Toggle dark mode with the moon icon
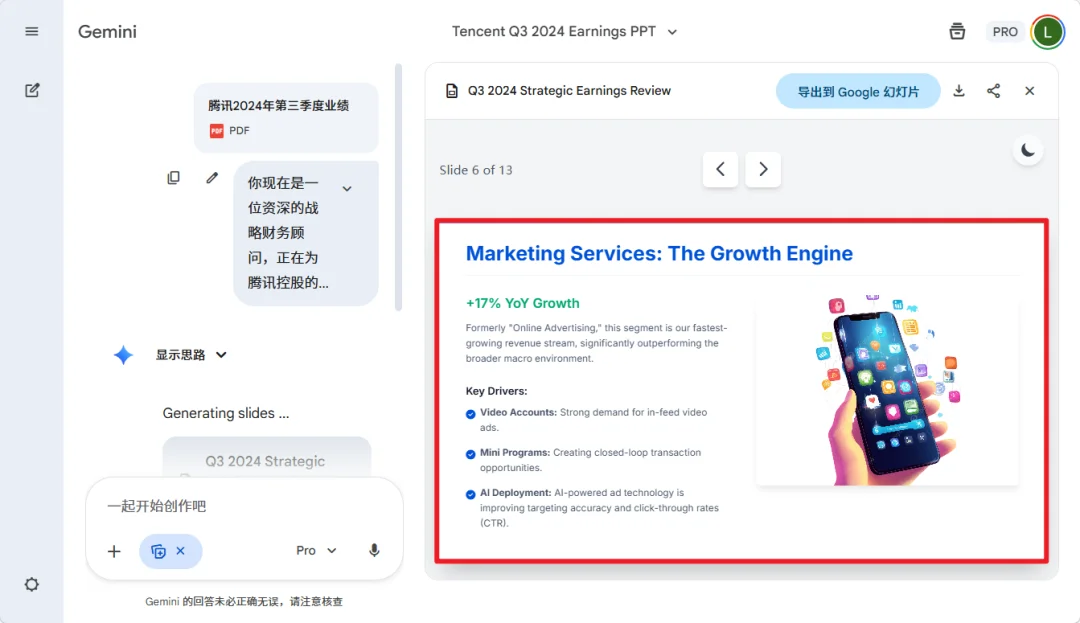Screen dimensions: 1080x623 click(x=1028, y=149)
